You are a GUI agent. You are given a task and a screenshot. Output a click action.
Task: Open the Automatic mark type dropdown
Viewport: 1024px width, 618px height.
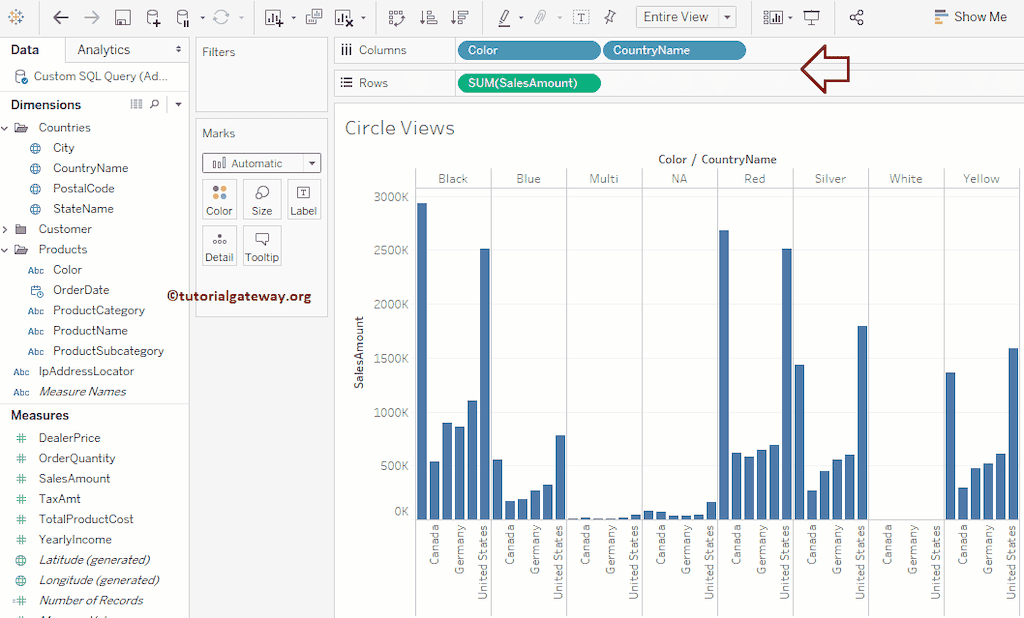[x=261, y=162]
